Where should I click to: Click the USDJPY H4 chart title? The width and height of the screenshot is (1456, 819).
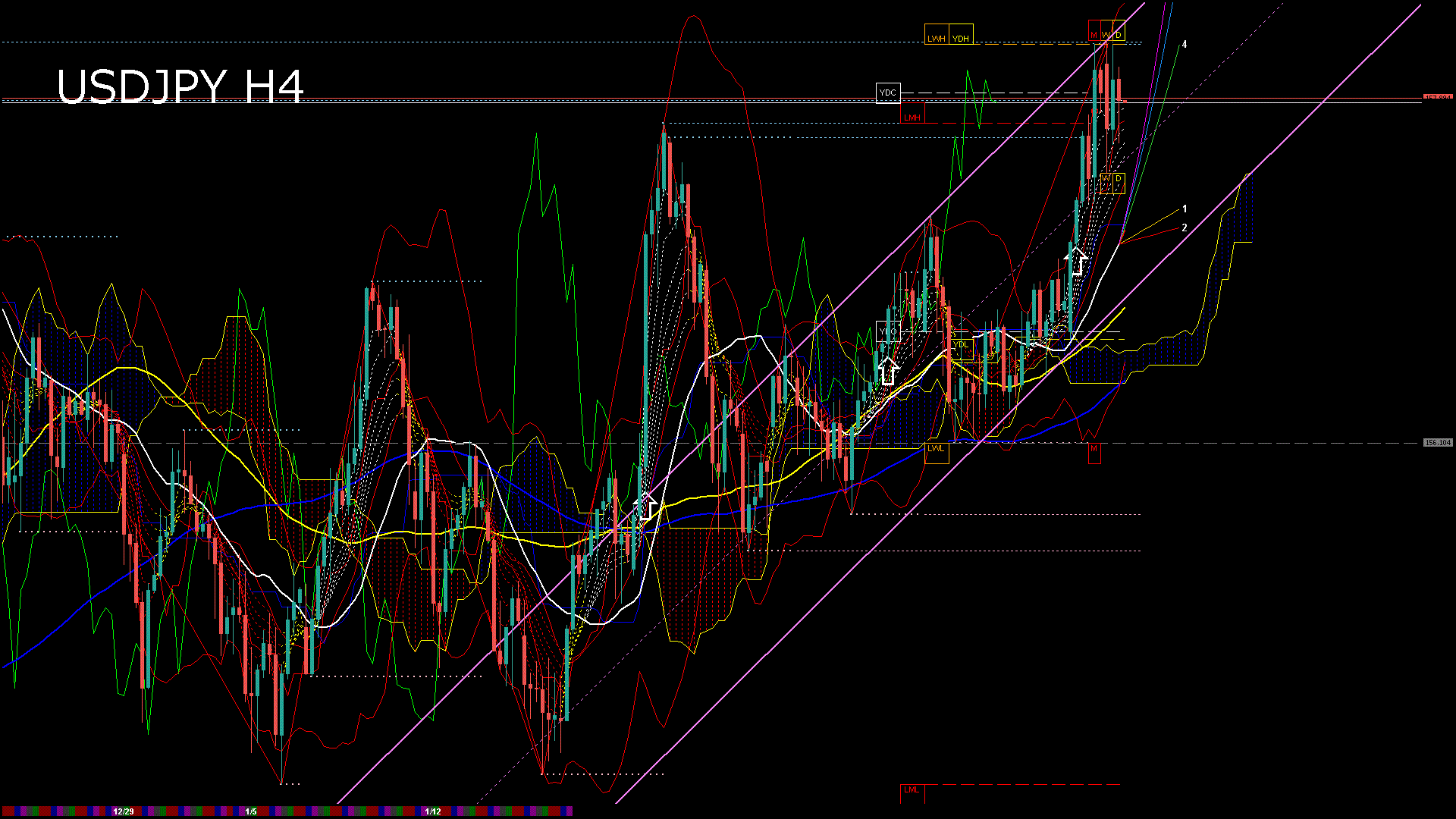click(180, 86)
